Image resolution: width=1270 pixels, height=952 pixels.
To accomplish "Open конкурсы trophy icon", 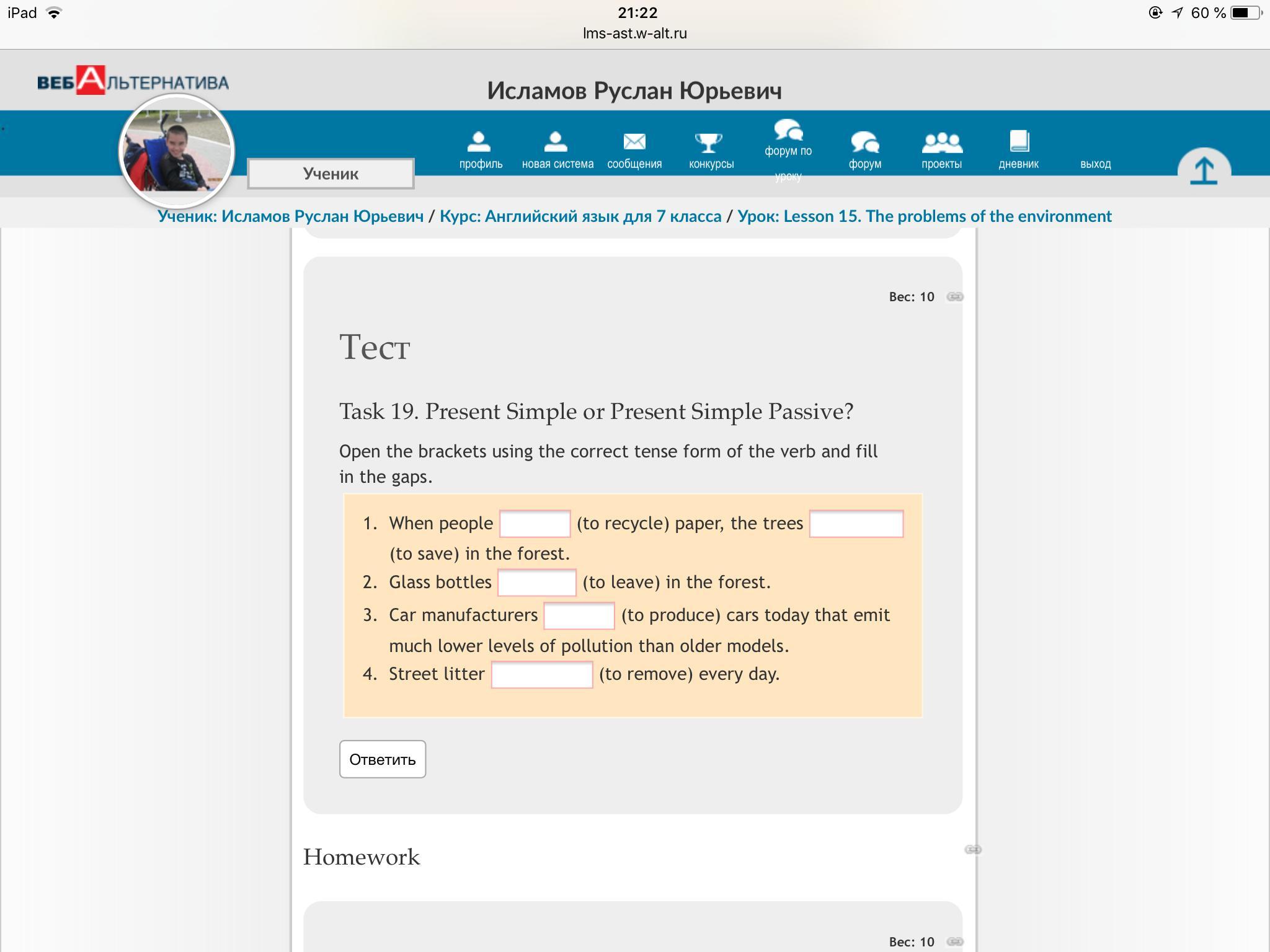I will tap(710, 143).
